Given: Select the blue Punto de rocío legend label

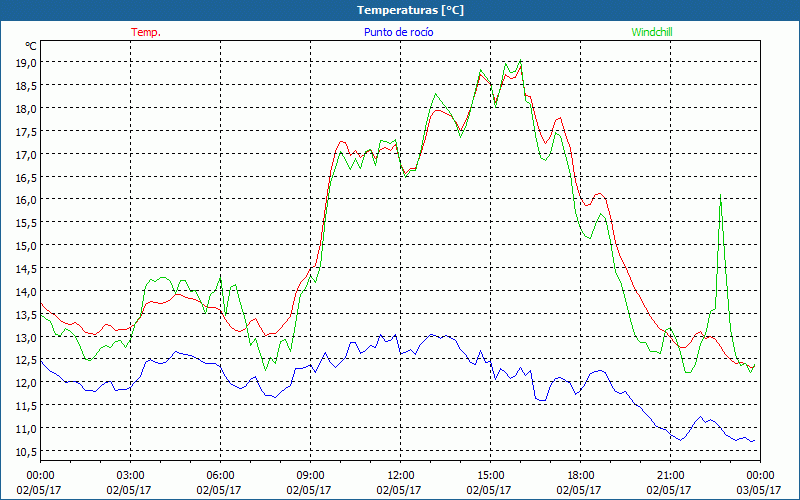Looking at the screenshot, I should (398, 32).
